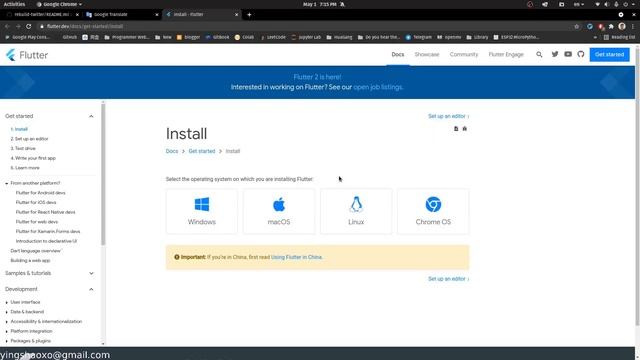This screenshot has width=640, height=360.
Task: Close the Google Translate tab
Action: [x=157, y=14]
